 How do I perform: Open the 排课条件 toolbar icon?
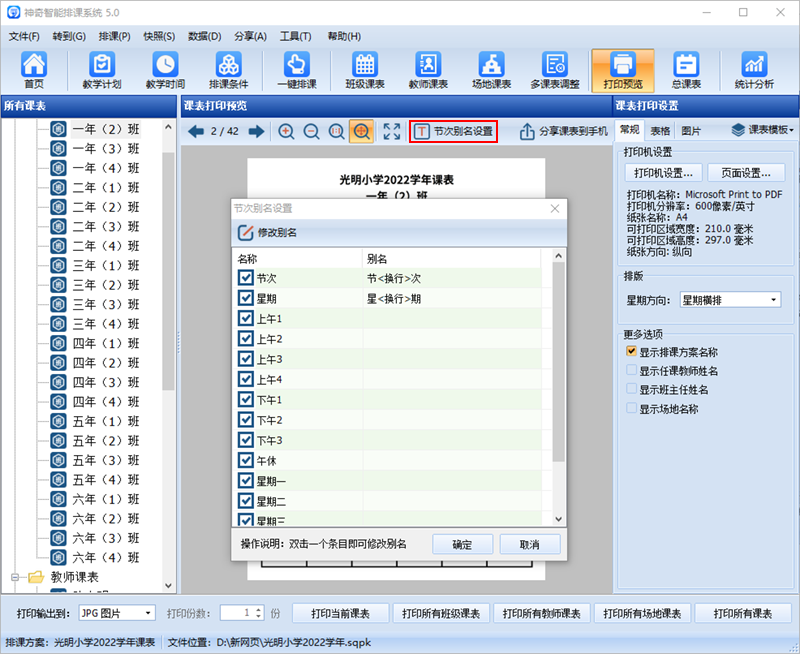point(228,70)
